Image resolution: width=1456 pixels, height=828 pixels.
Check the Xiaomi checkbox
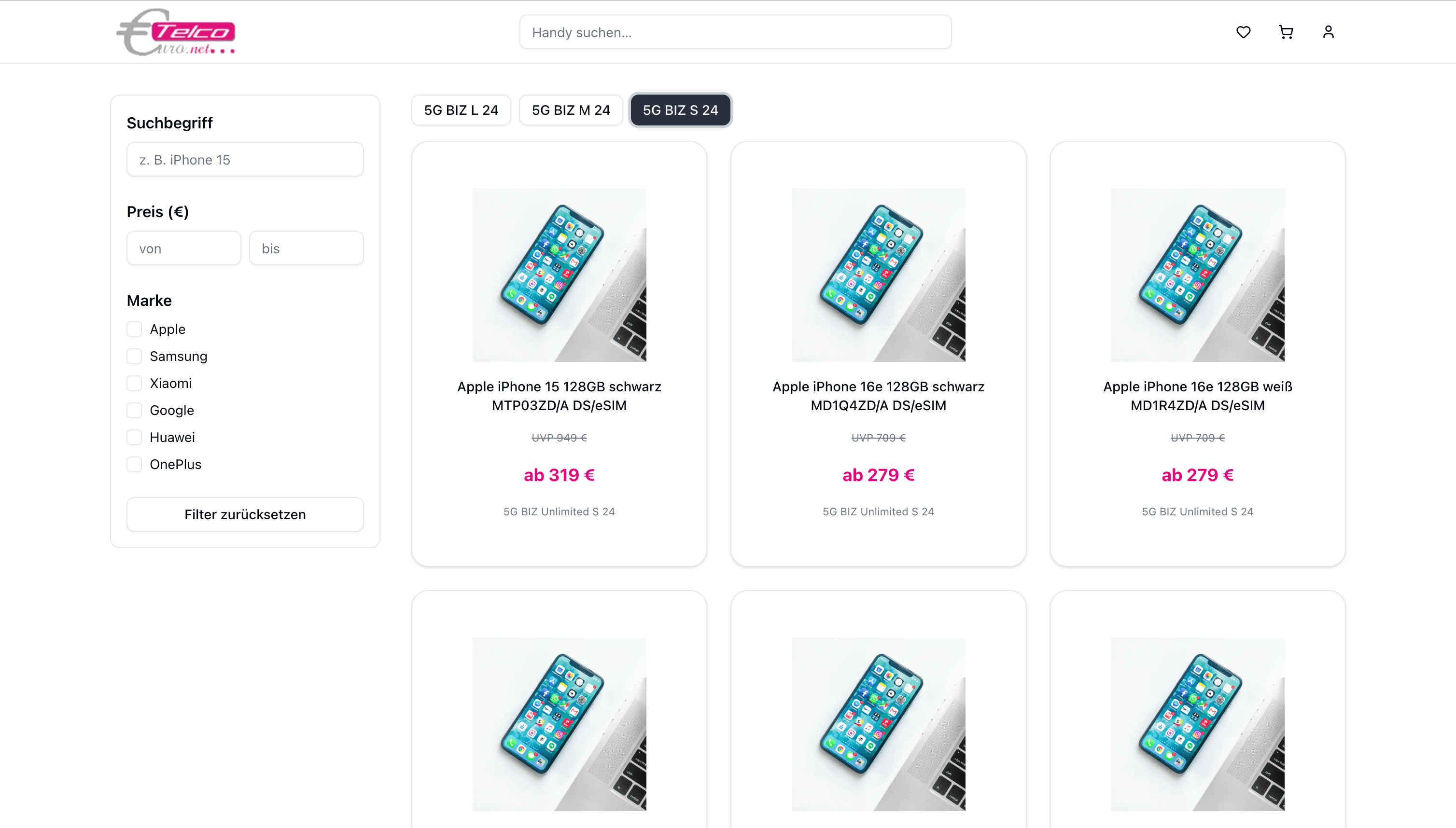(x=134, y=383)
